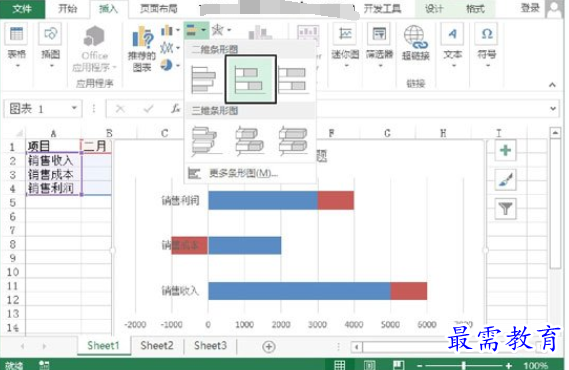Screen dimensions: 569x370
Task: Click the radar chart icon
Action: tap(218, 30)
